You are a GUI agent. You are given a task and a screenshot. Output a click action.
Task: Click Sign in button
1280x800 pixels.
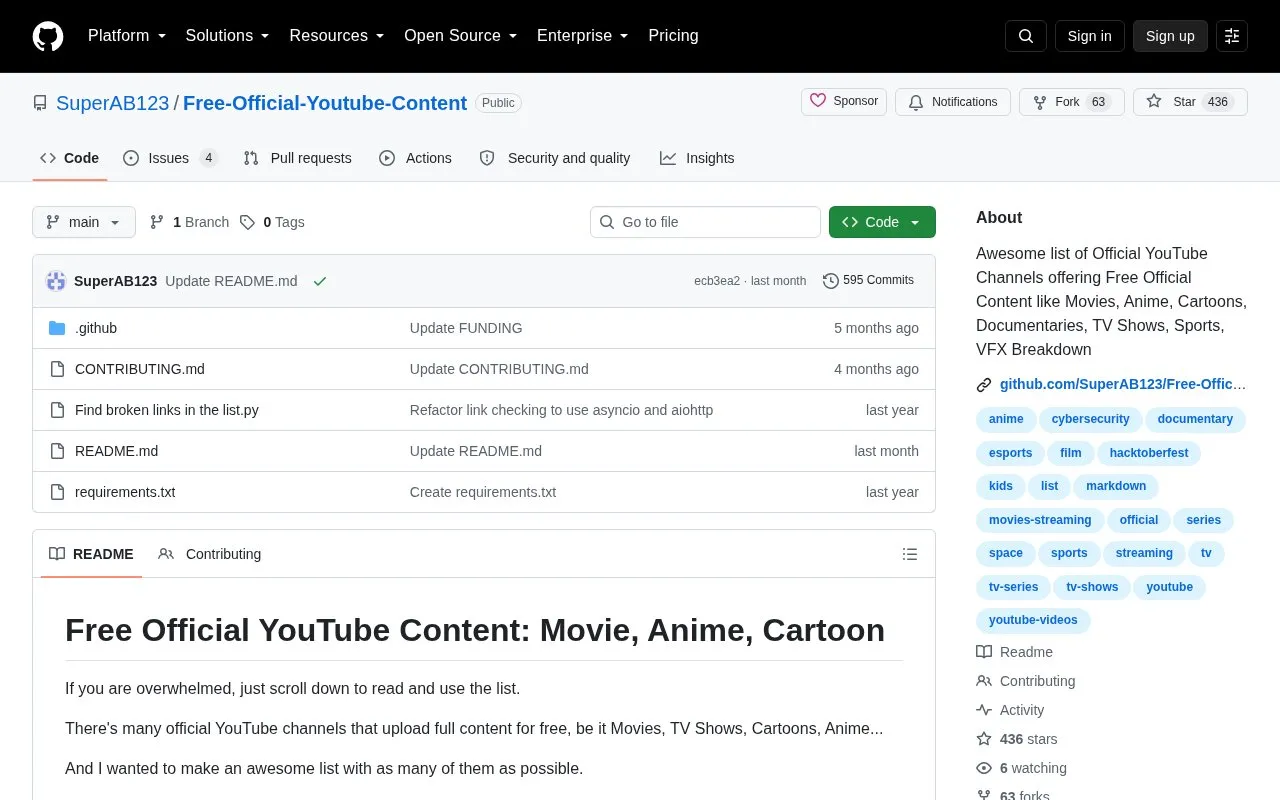tap(1089, 36)
